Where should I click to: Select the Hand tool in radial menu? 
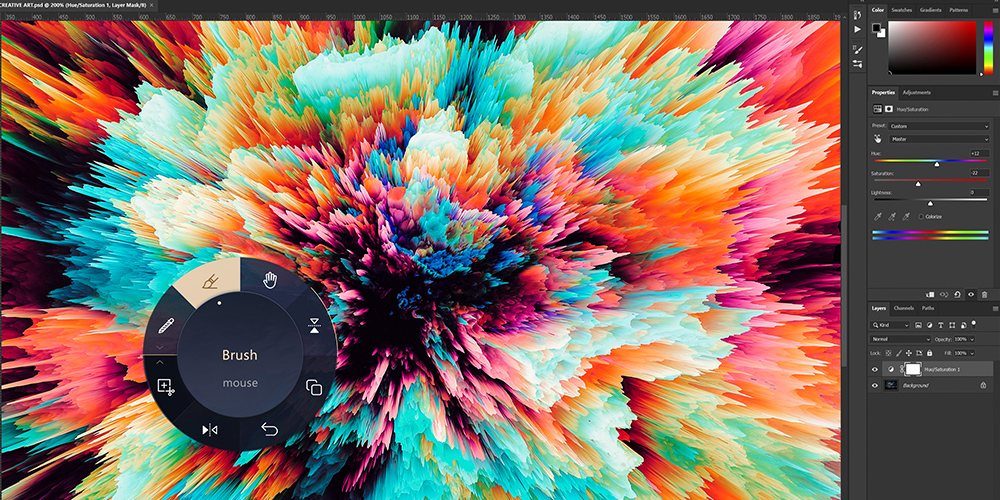(x=269, y=280)
